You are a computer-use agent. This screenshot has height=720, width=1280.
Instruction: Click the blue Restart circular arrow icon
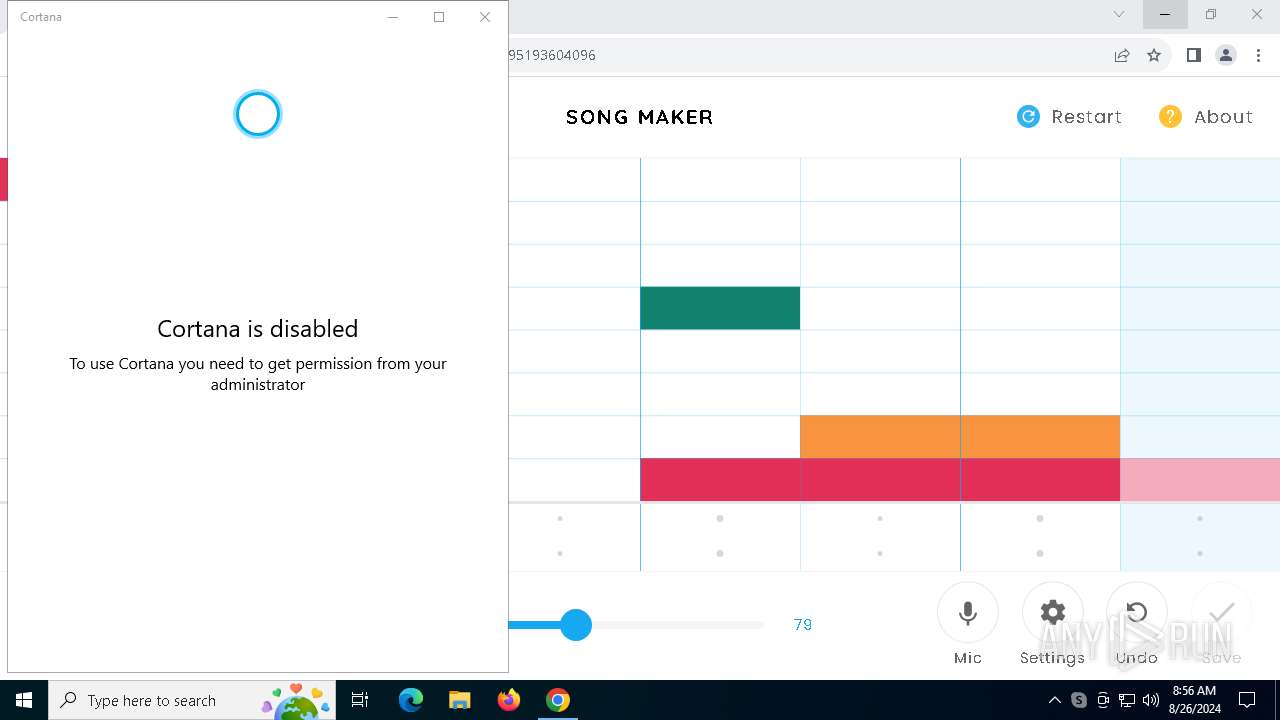click(x=1028, y=117)
